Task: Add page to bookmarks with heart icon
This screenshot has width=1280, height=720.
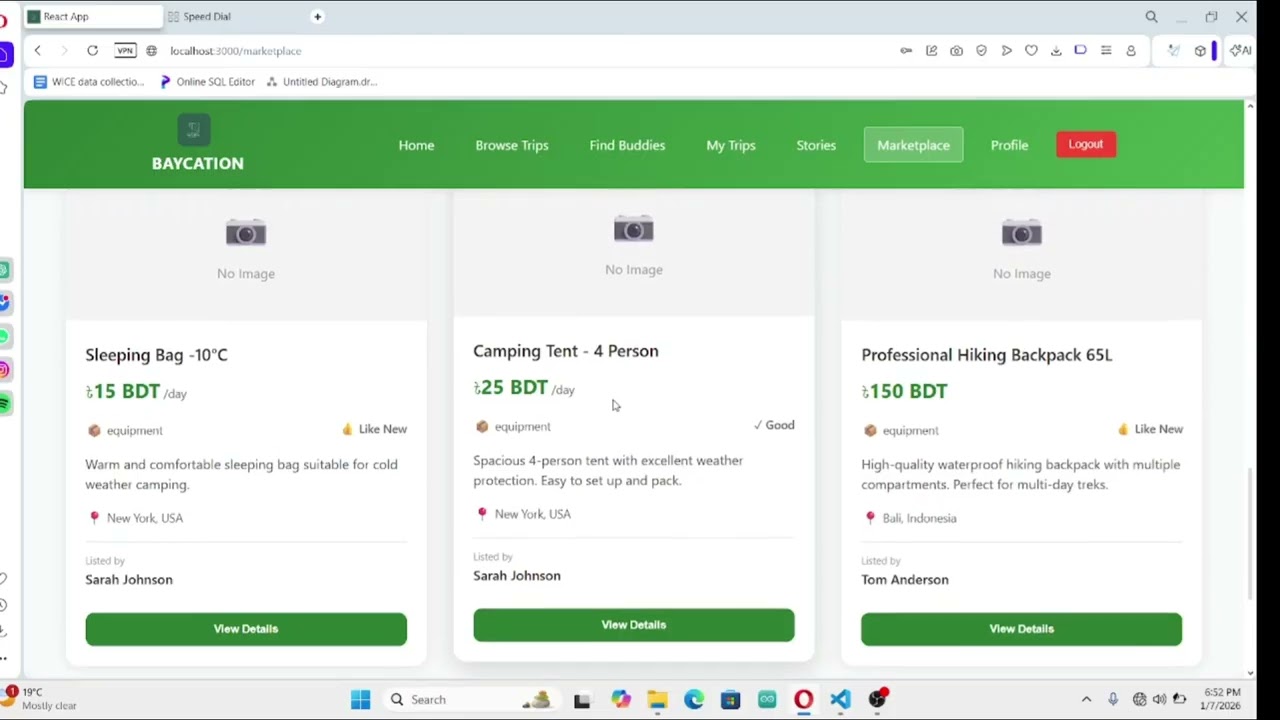Action: point(1031,50)
